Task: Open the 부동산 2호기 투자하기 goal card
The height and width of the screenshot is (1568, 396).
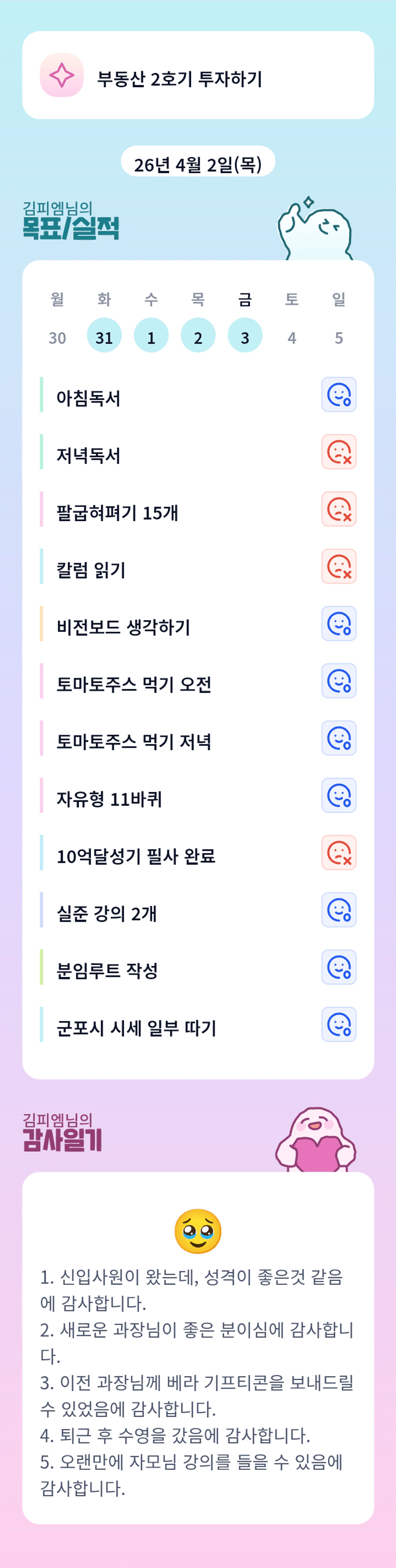Action: pyautogui.click(x=198, y=75)
